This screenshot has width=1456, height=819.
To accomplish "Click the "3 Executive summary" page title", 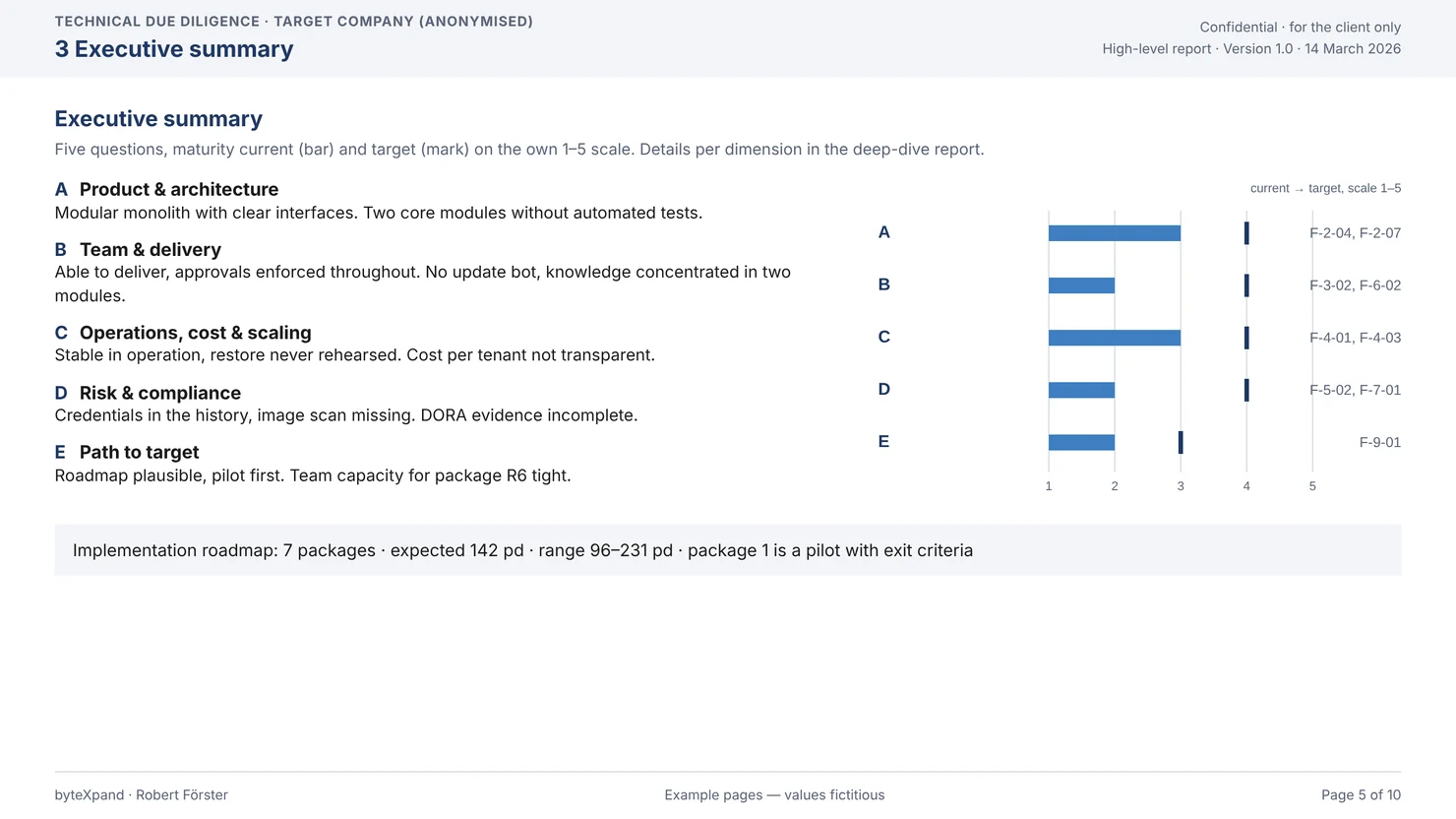I will pos(174,49).
